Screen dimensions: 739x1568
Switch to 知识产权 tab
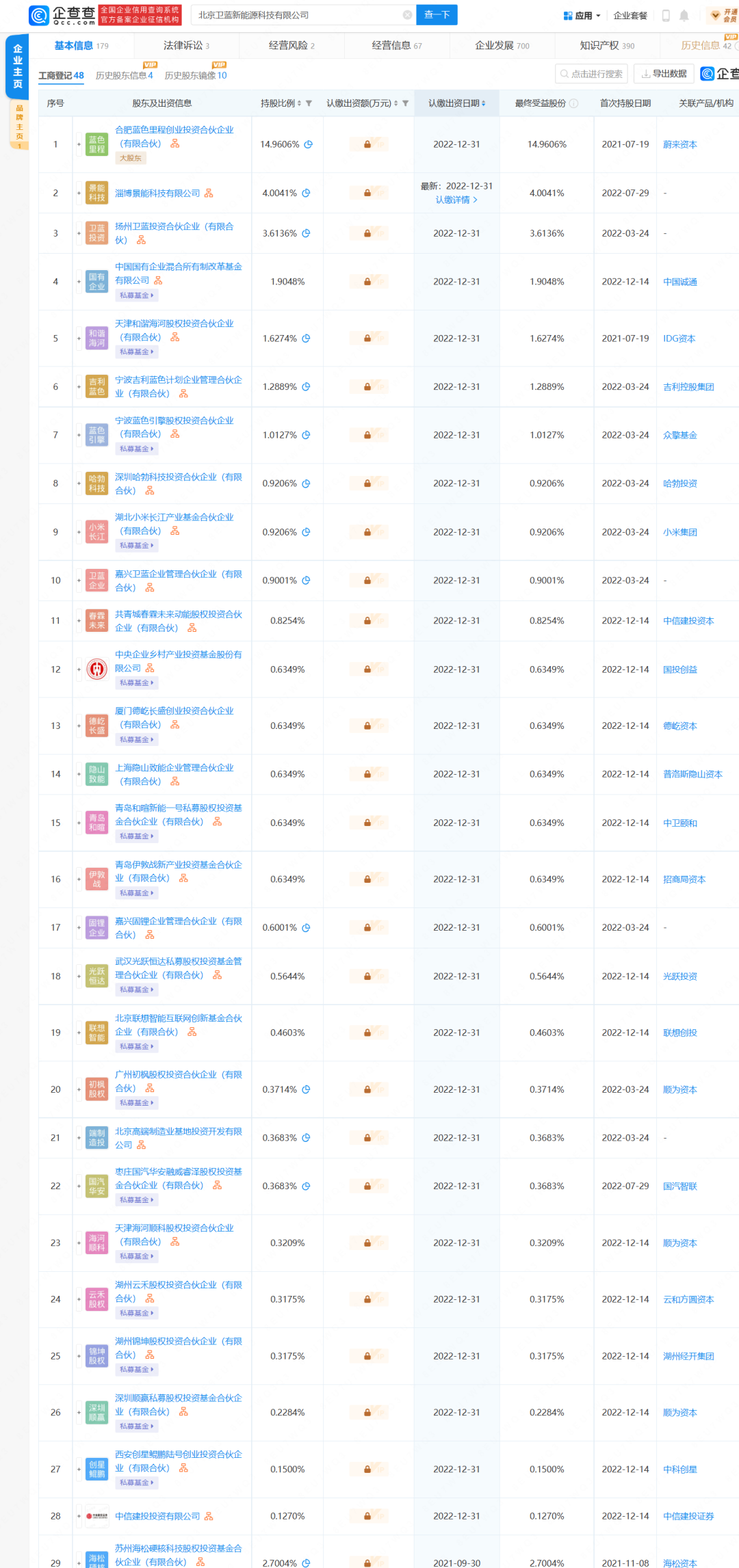pos(607,46)
